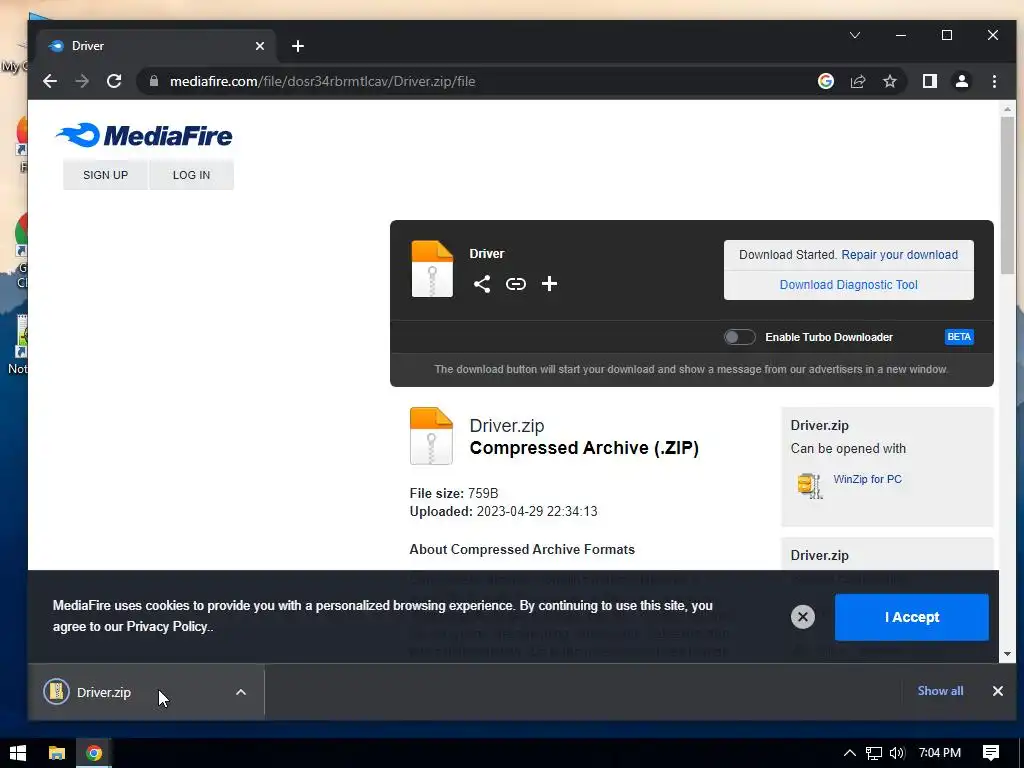Click the SIGN UP button
The image size is (1024, 768).
[x=105, y=175]
